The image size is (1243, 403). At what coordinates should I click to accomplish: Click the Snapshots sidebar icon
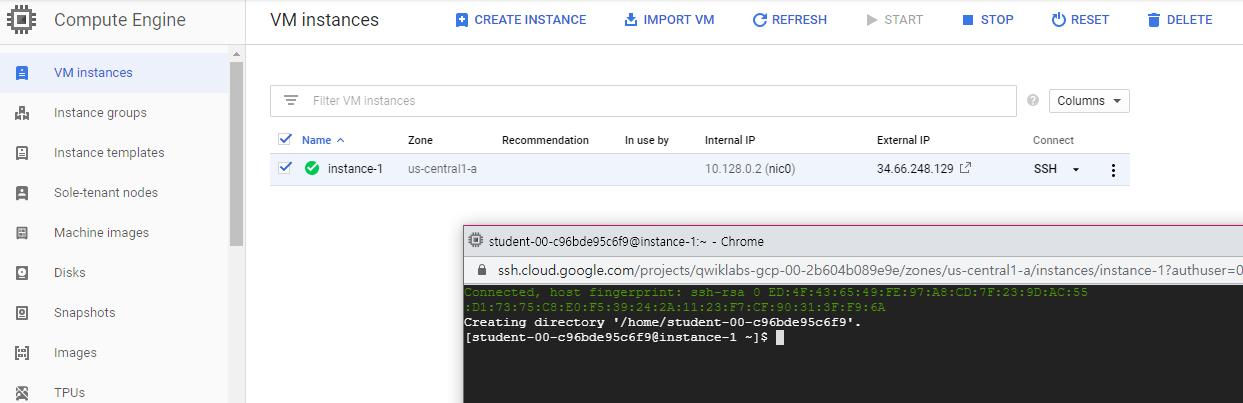22,313
